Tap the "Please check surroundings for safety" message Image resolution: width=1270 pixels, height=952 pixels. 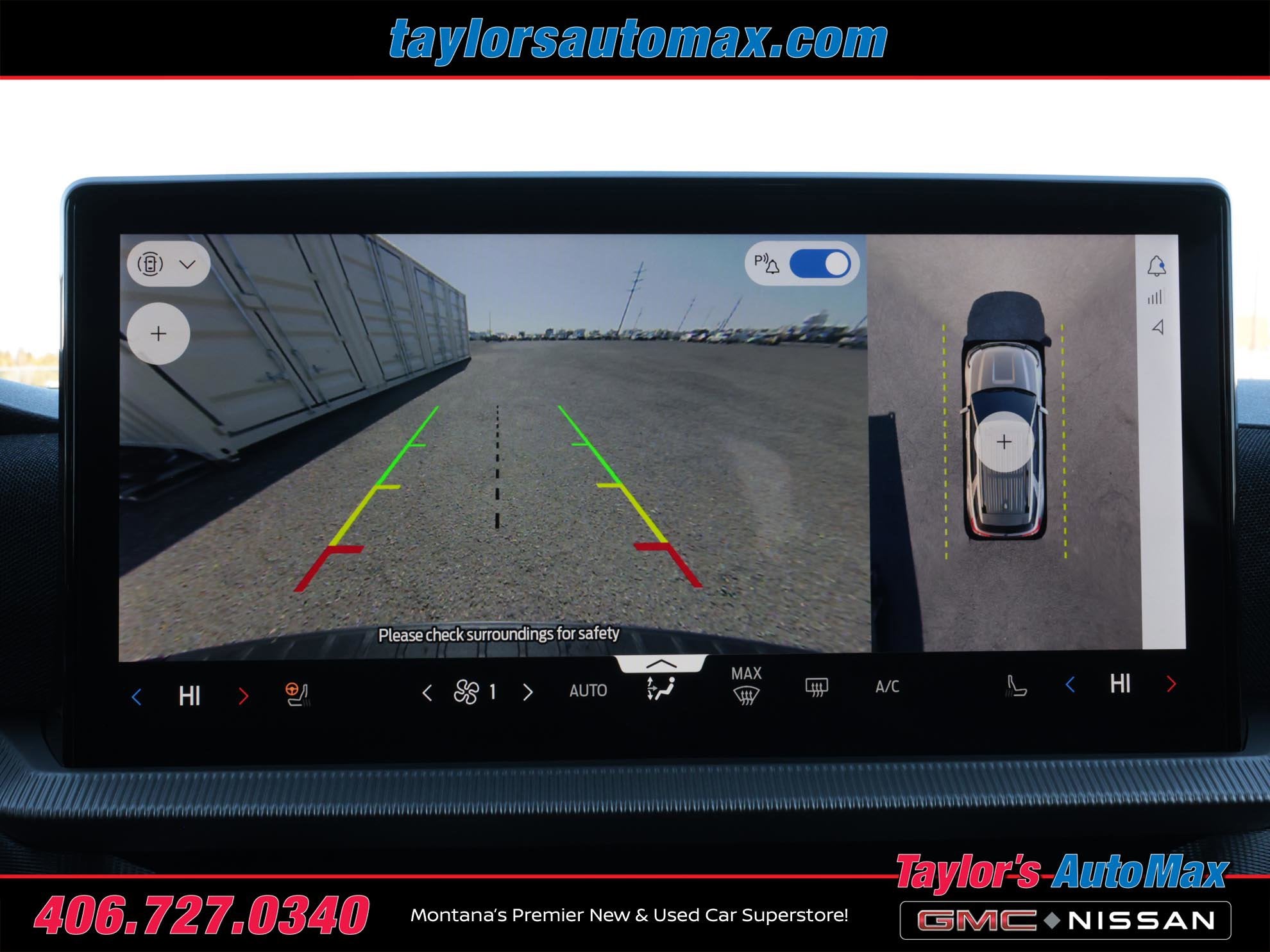tap(498, 635)
